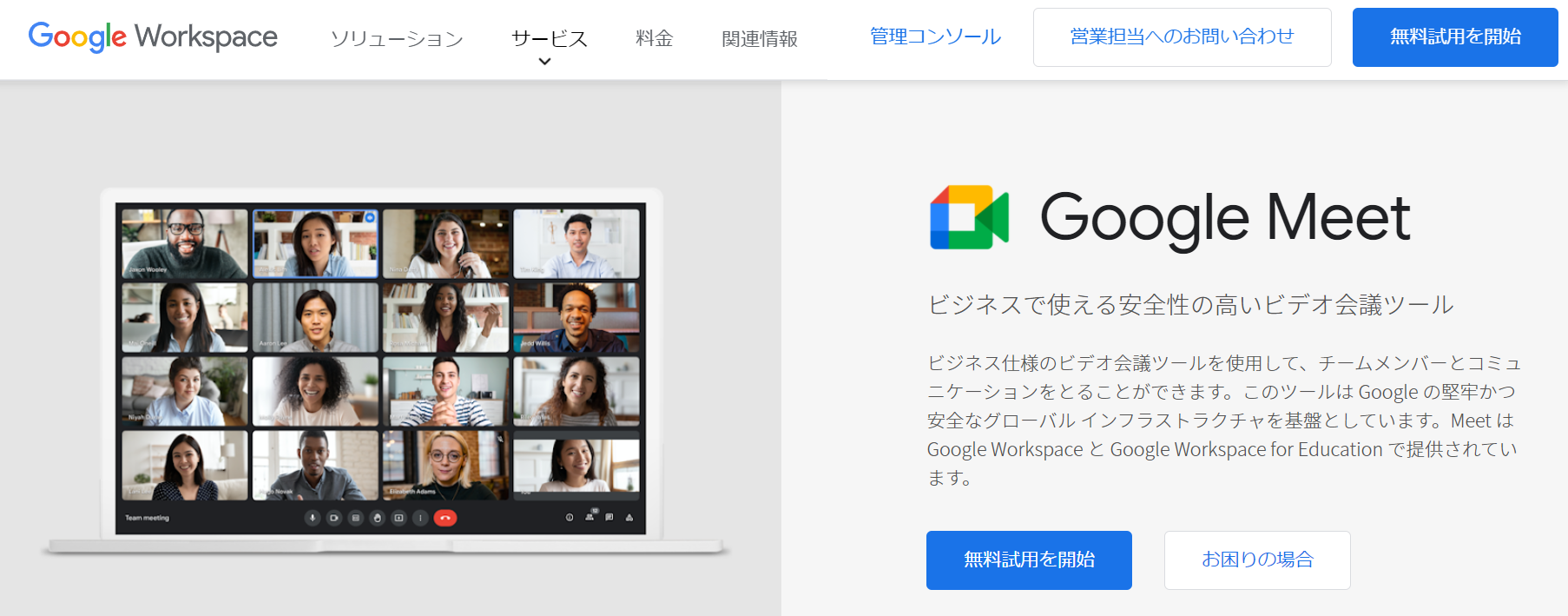Click Jason Wooley's video tile

(185, 243)
